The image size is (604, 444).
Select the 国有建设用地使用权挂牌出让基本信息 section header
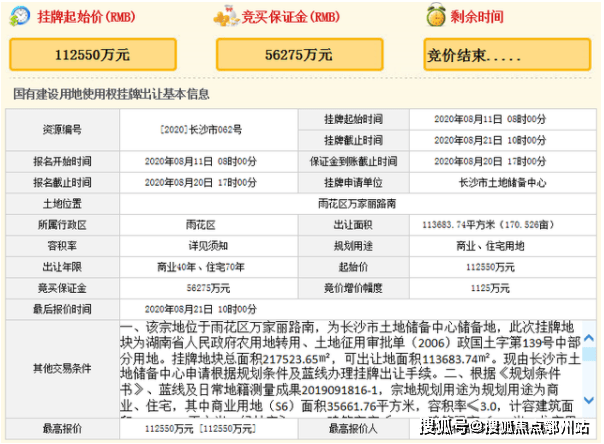(111, 94)
